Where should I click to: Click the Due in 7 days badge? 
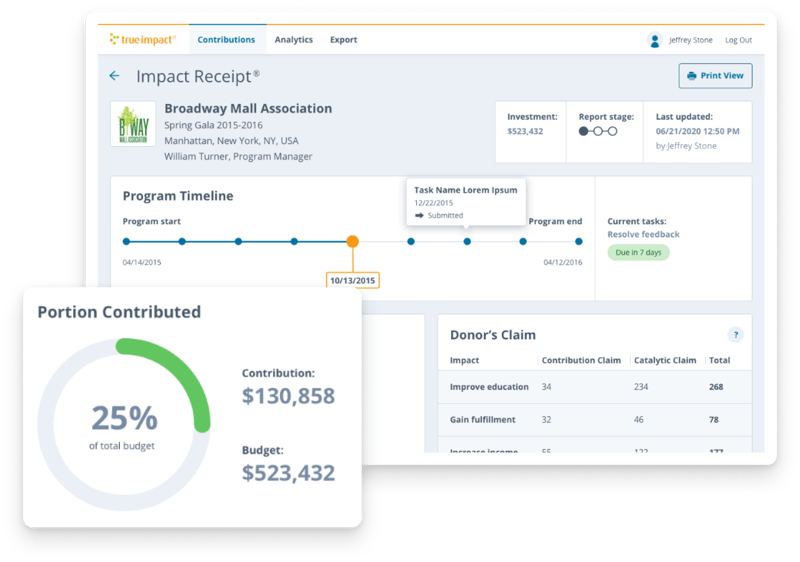638,252
